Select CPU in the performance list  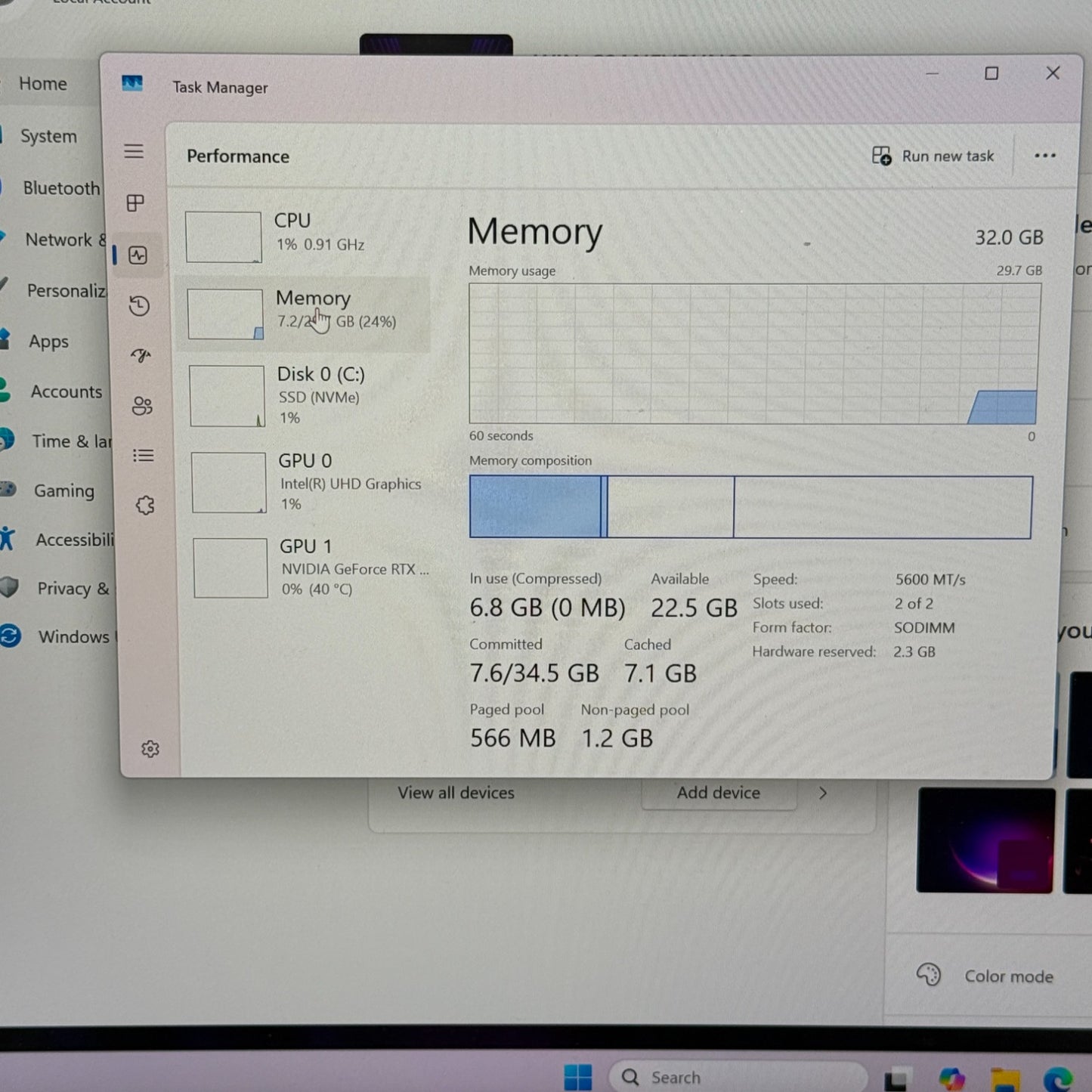tap(302, 236)
